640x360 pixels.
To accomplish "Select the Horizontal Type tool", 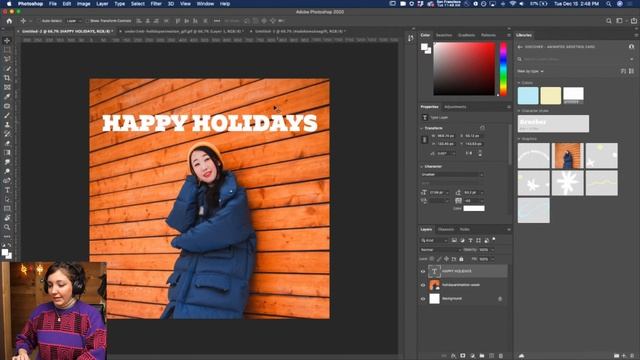I will point(7,190).
